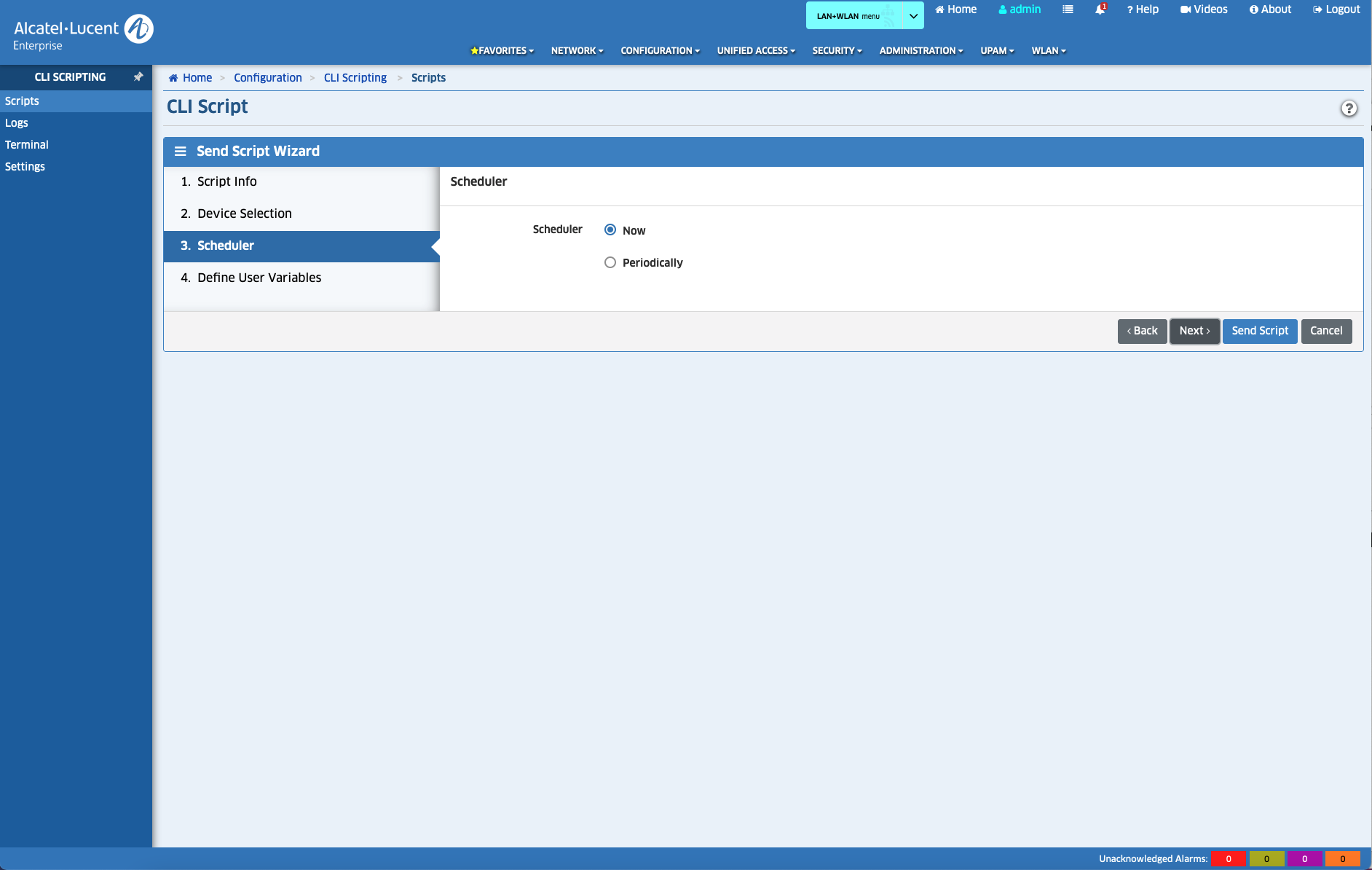Screen dimensions: 1372x870
Task: Go to Define User Variables step
Action: point(259,278)
